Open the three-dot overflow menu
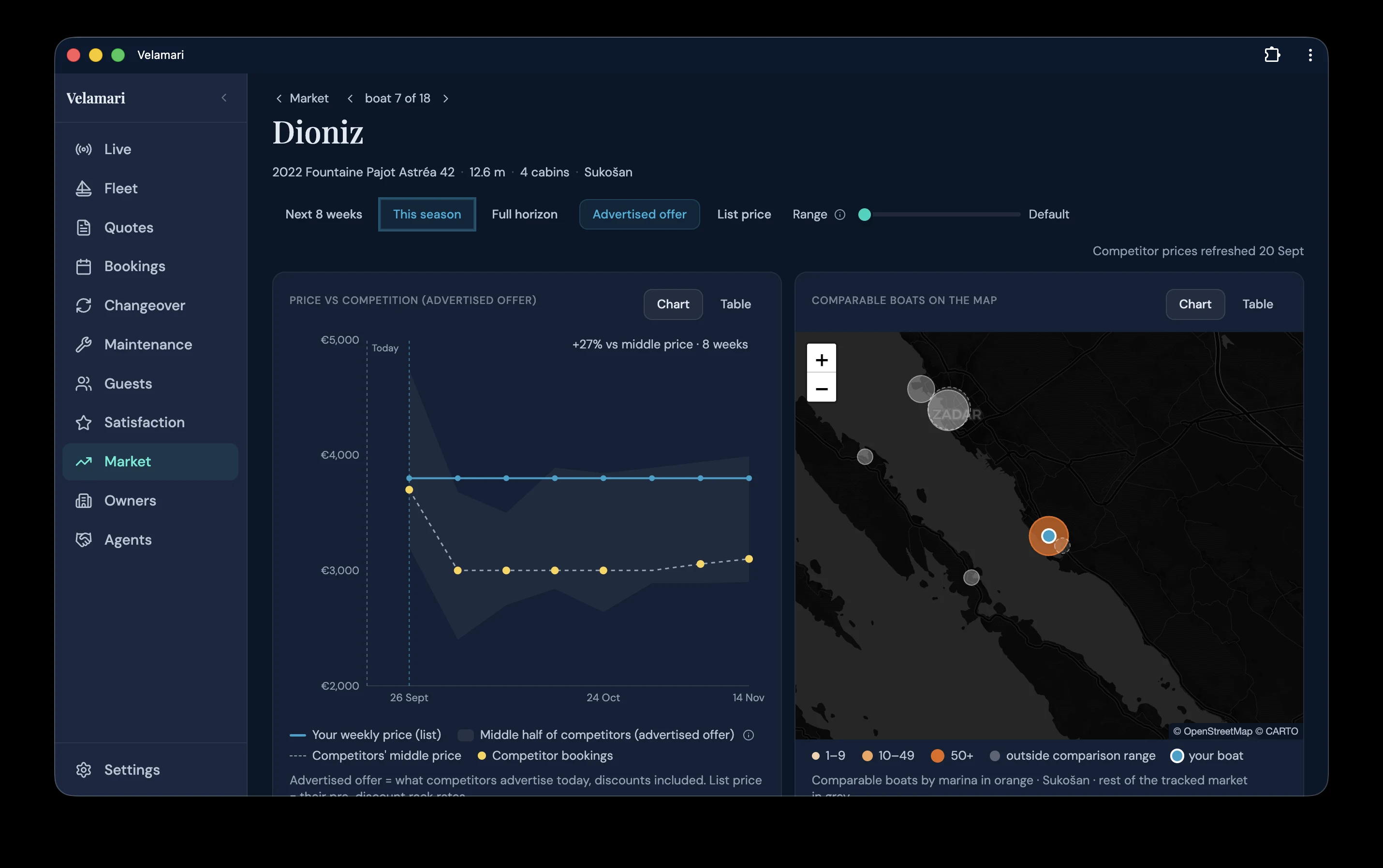The image size is (1383, 868). (x=1310, y=55)
